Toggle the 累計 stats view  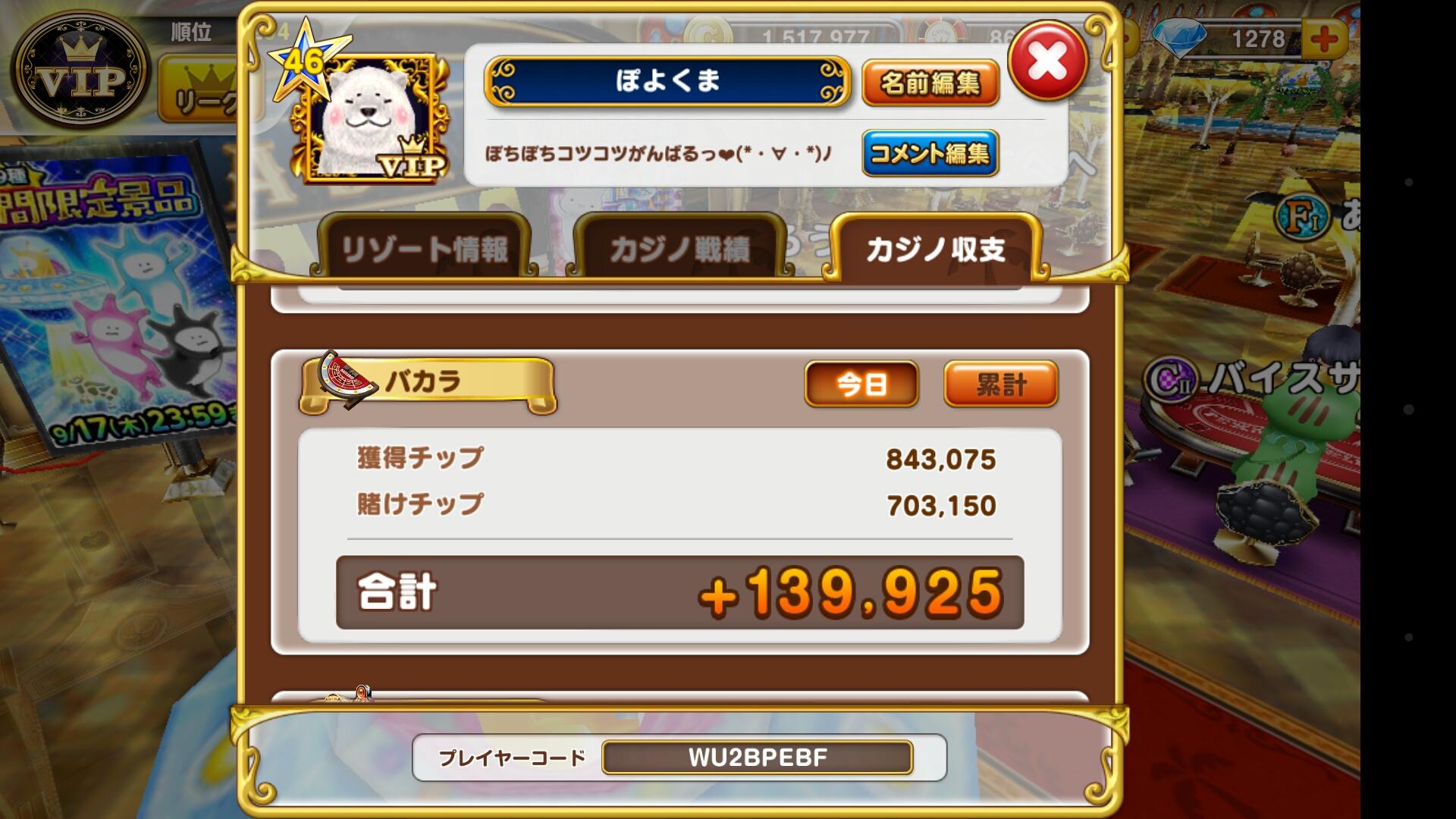1001,384
